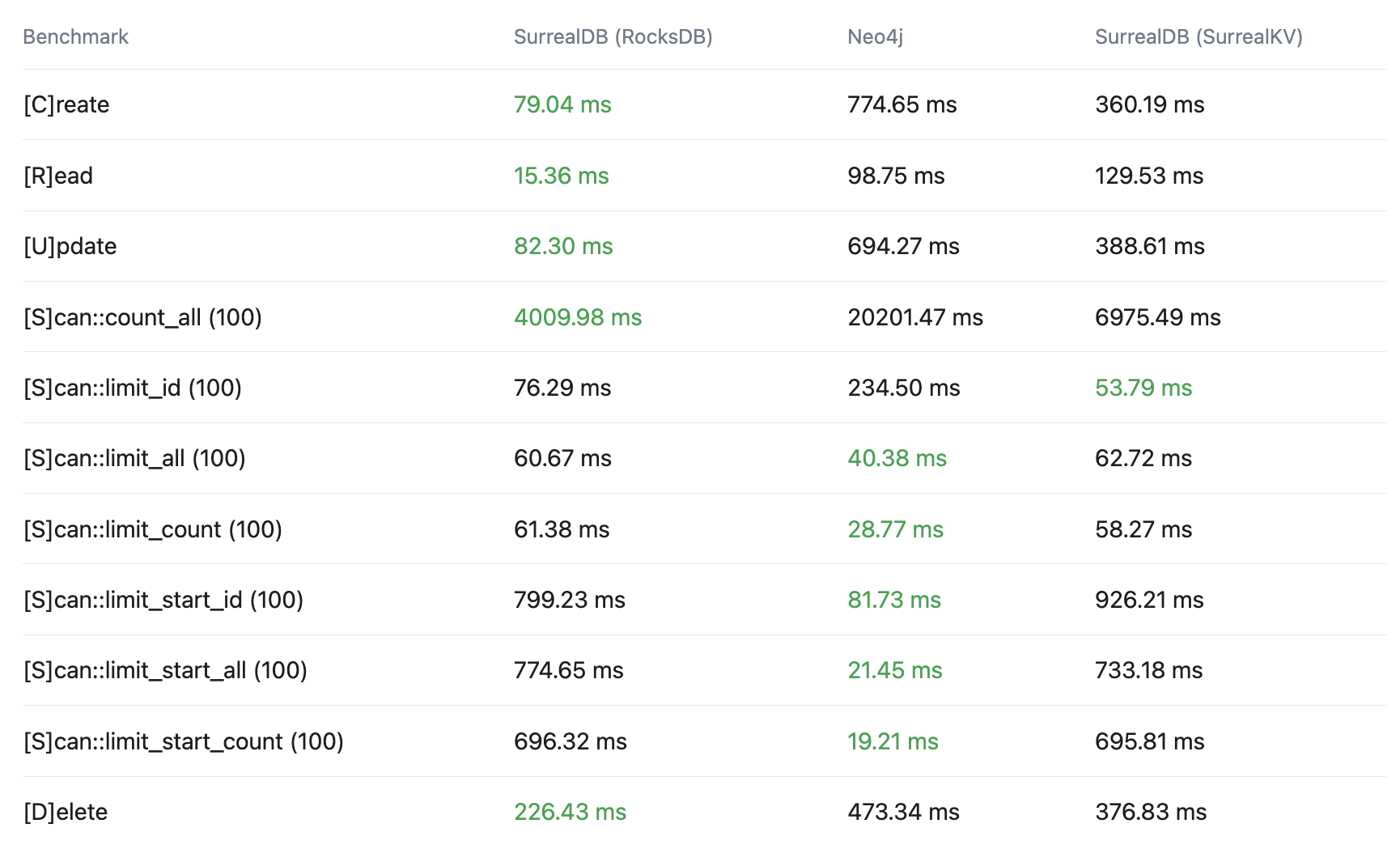Click the 98.75 ms value

point(896,176)
